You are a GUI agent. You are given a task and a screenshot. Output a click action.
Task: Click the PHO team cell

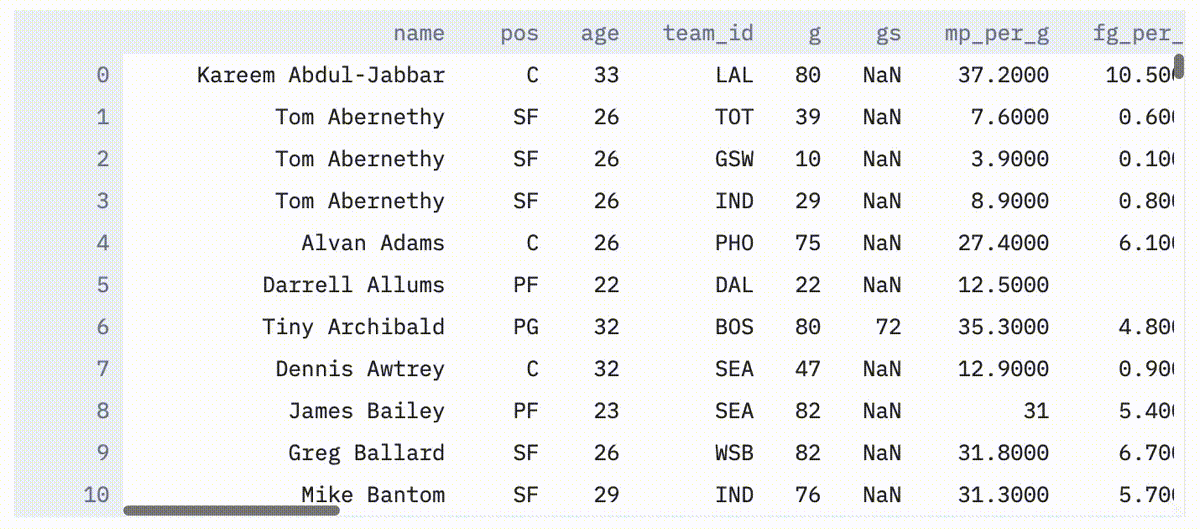tap(734, 243)
